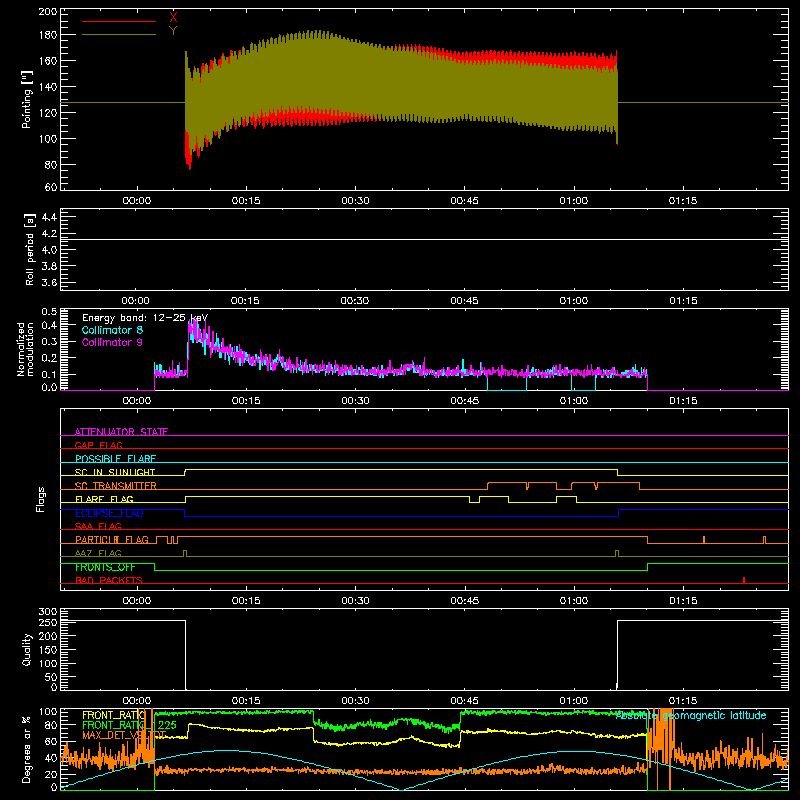Viewport: 800px width, 800px height.
Task: Click the 300 tick on Quality axis
Action: click(x=48, y=612)
